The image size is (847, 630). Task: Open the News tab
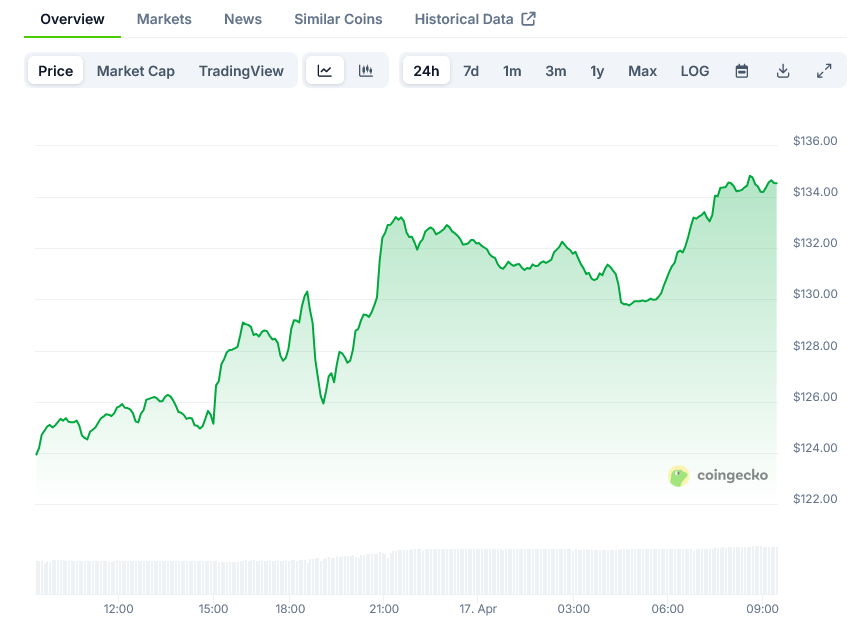pos(243,18)
